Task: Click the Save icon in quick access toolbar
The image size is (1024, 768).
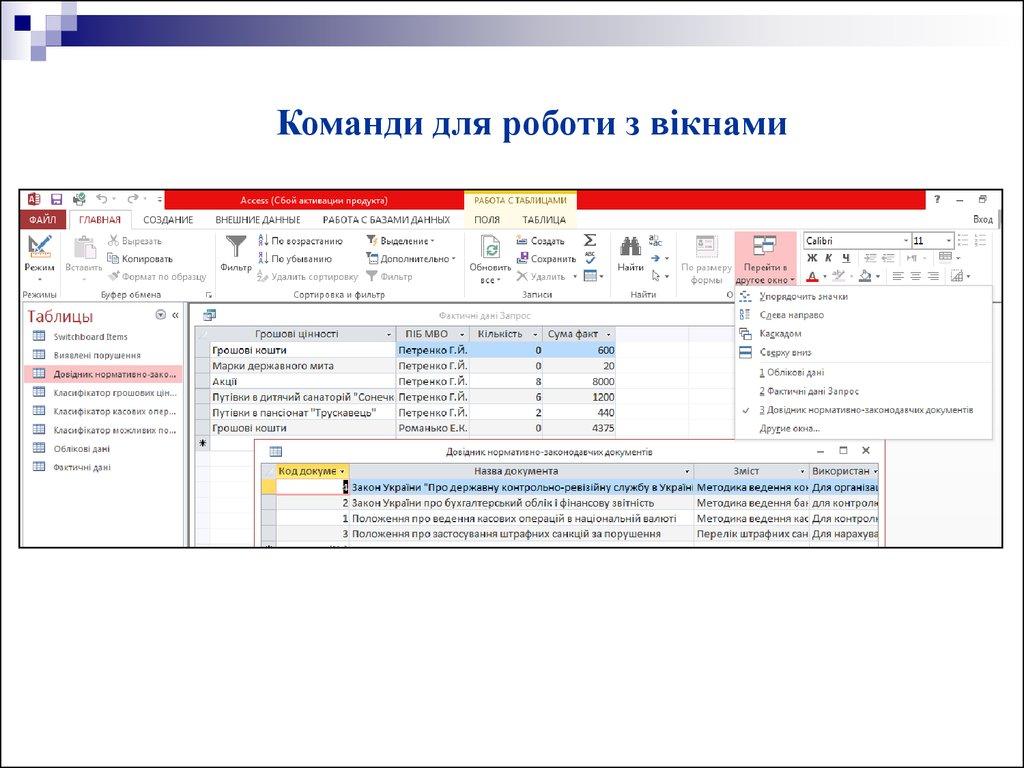Action: pos(56,200)
